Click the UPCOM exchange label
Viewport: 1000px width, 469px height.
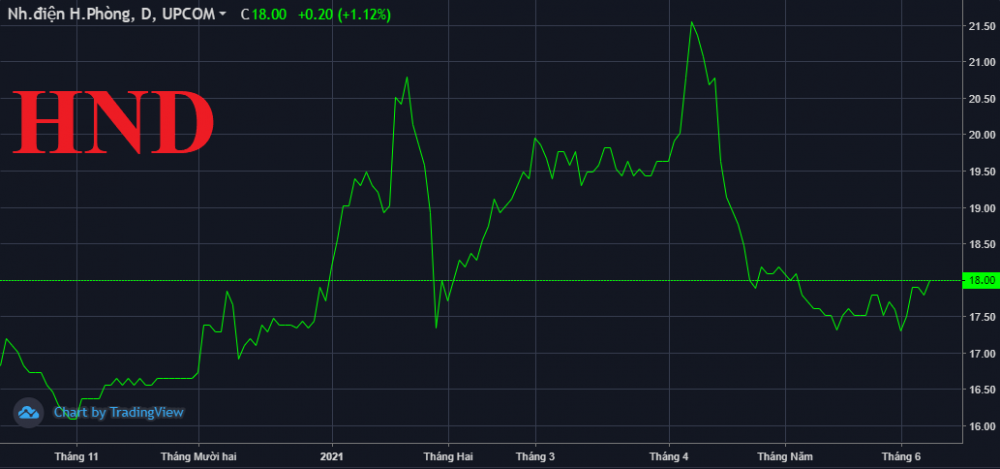188,15
